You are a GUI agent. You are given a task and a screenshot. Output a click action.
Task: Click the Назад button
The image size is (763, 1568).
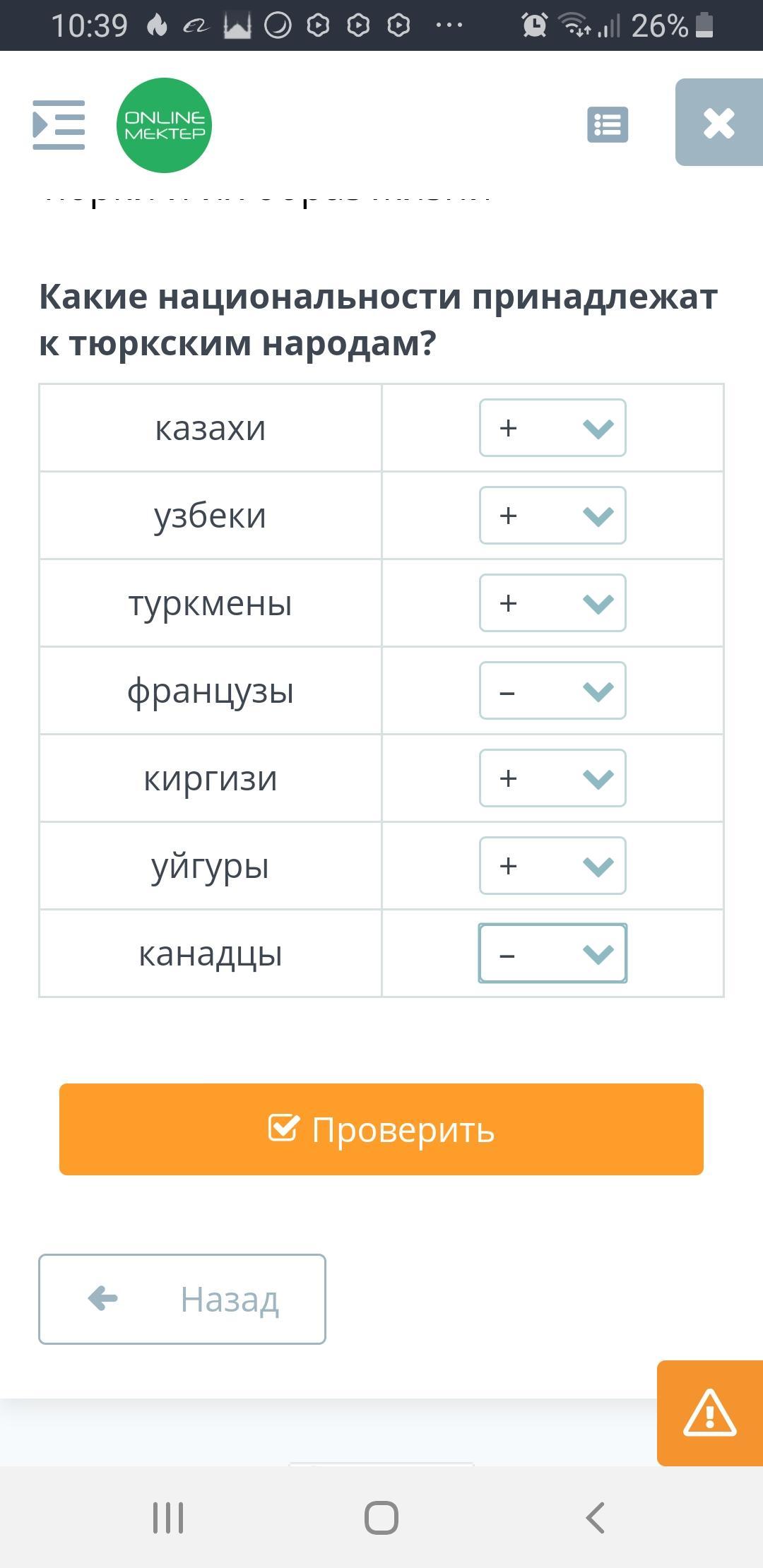click(x=182, y=1299)
